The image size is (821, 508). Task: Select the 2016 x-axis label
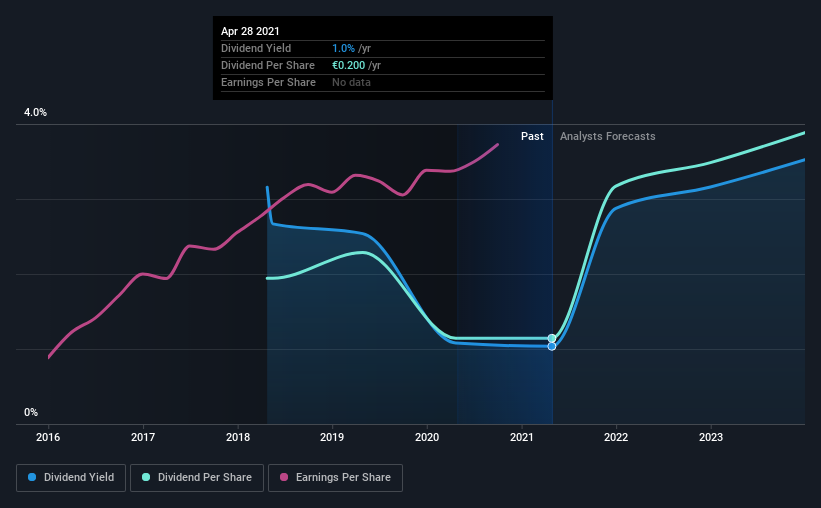[x=48, y=437]
